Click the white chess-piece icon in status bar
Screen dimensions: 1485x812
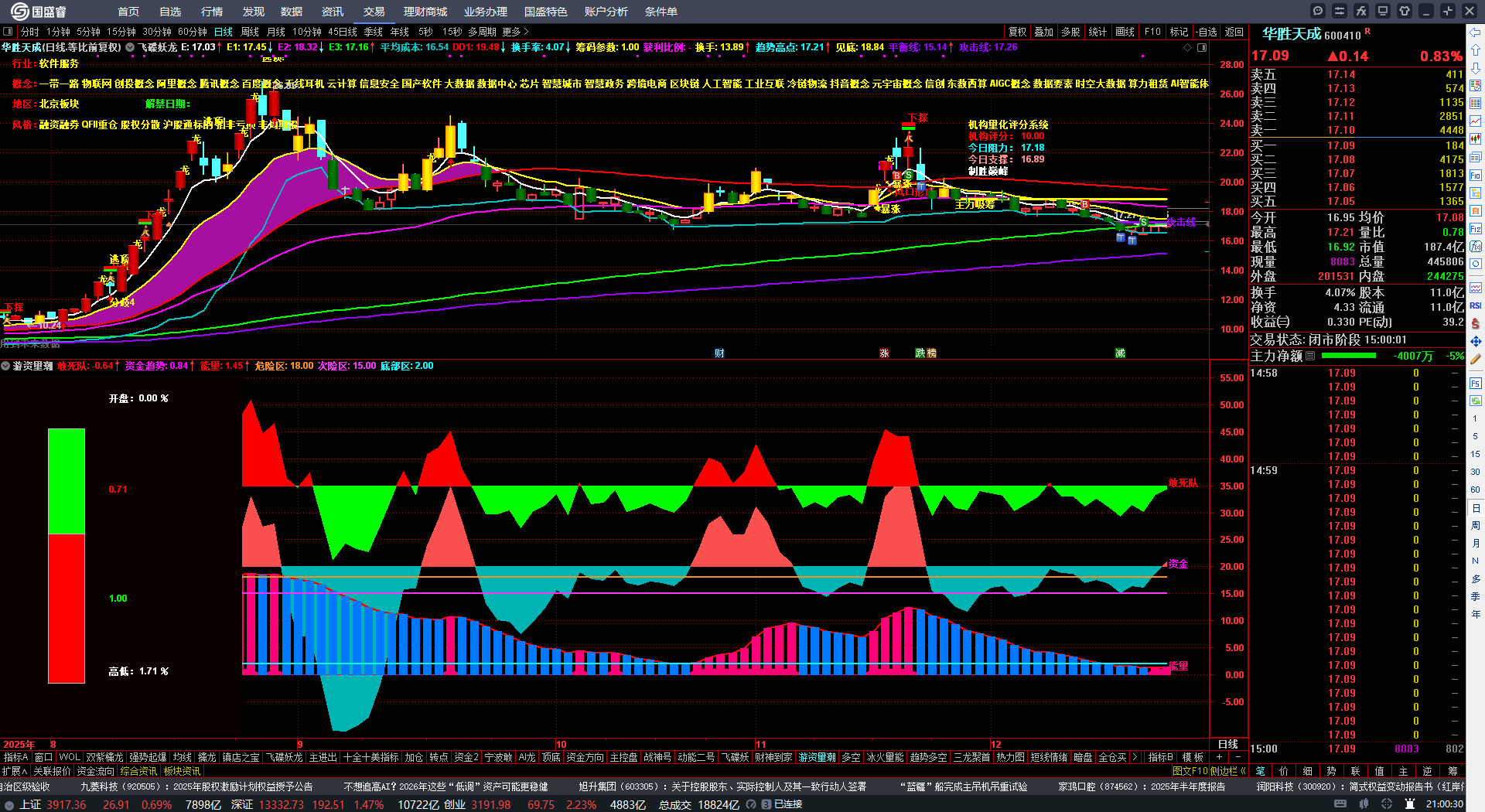point(1410,804)
